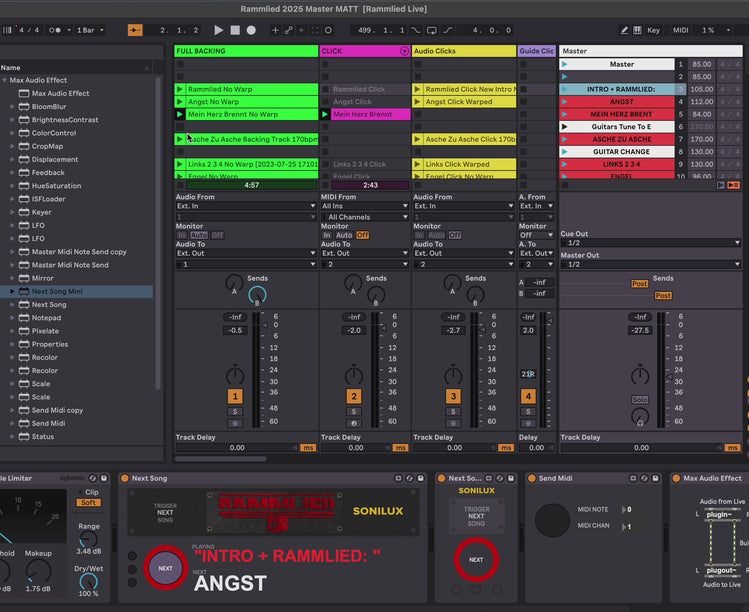Screen dimensions: 749x612
Task: Click the transport Stop button
Action: 235,30
